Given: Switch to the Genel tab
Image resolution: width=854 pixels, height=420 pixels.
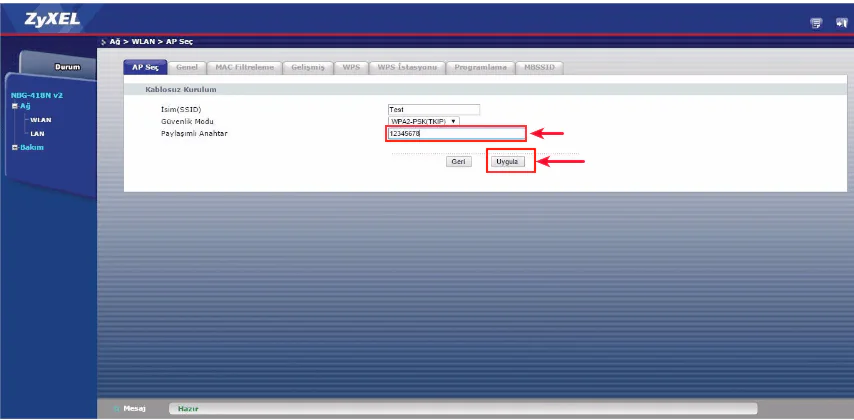Looking at the screenshot, I should coord(187,67).
